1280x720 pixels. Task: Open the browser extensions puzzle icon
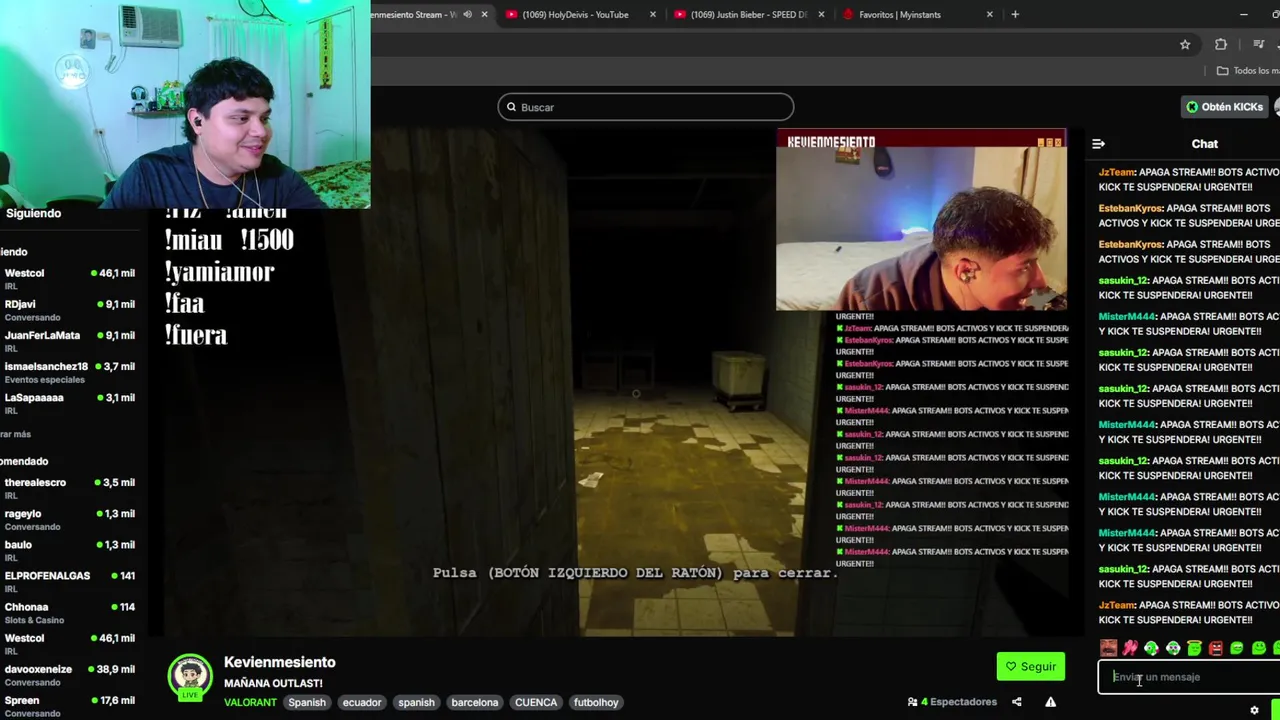(1221, 44)
